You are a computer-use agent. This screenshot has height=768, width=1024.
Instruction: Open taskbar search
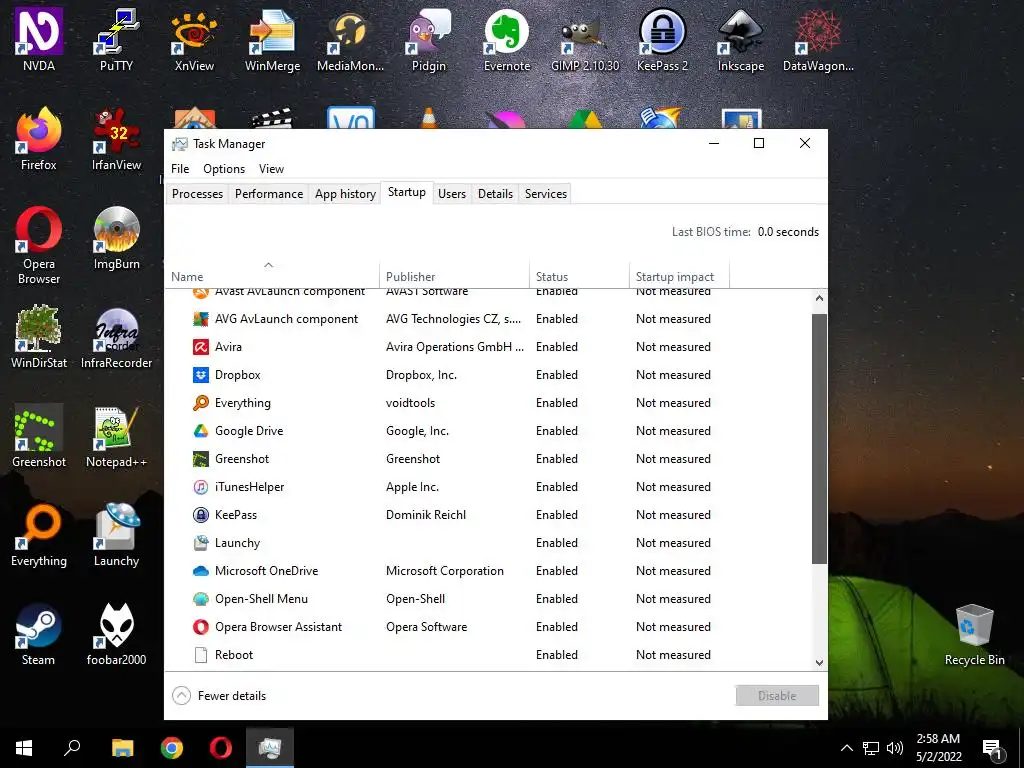pos(72,748)
